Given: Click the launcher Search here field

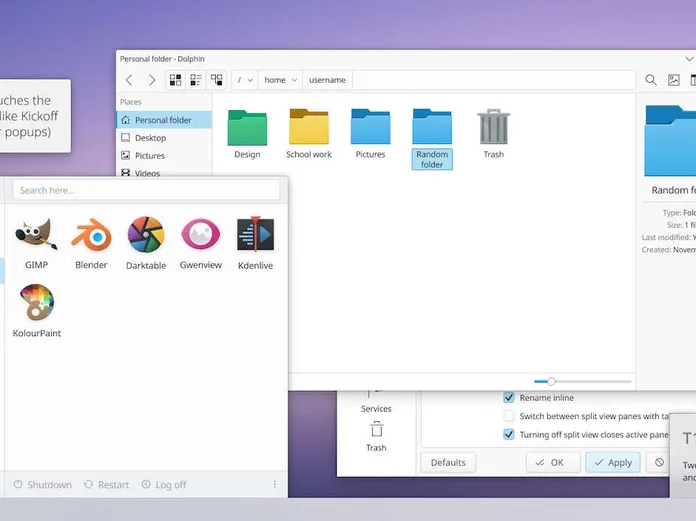Looking at the screenshot, I should point(146,190).
